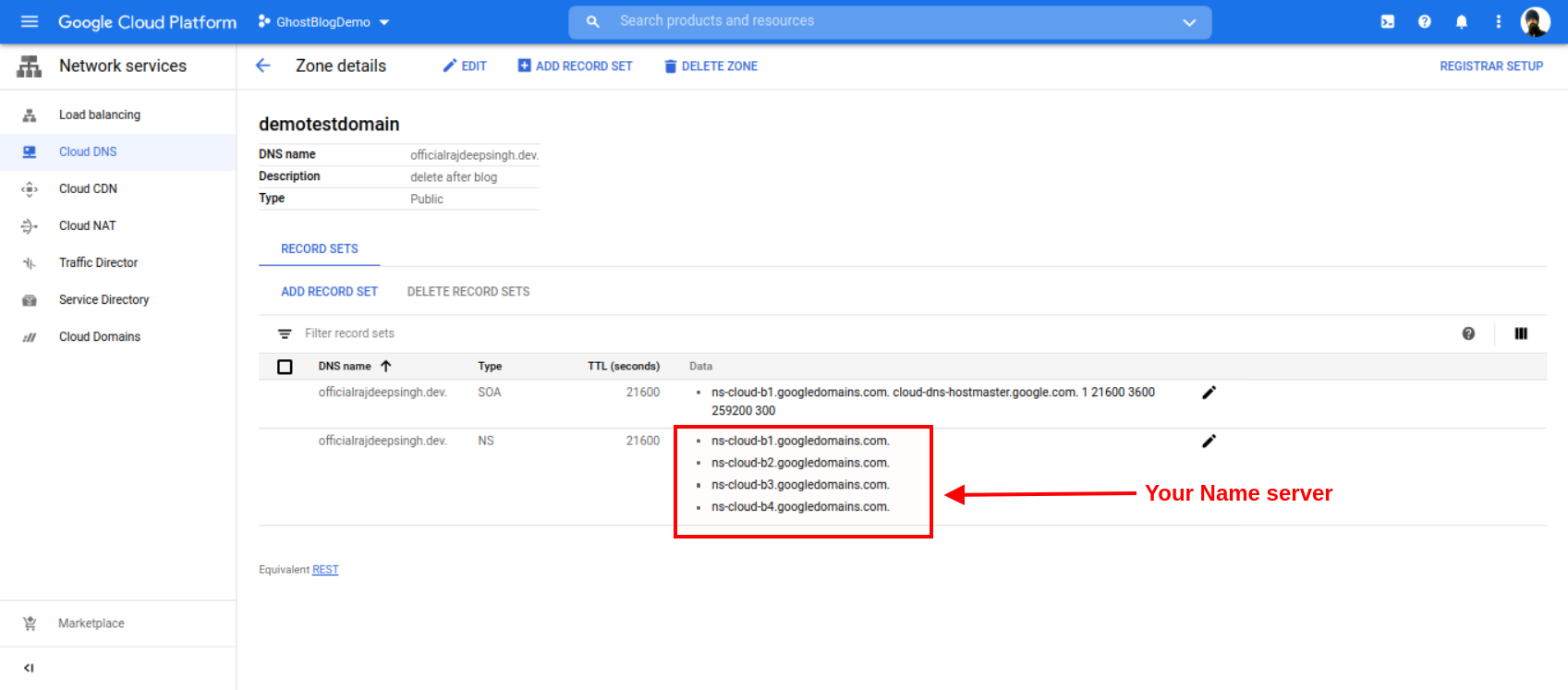Click the Cloud Domains sidebar icon

coord(30,337)
